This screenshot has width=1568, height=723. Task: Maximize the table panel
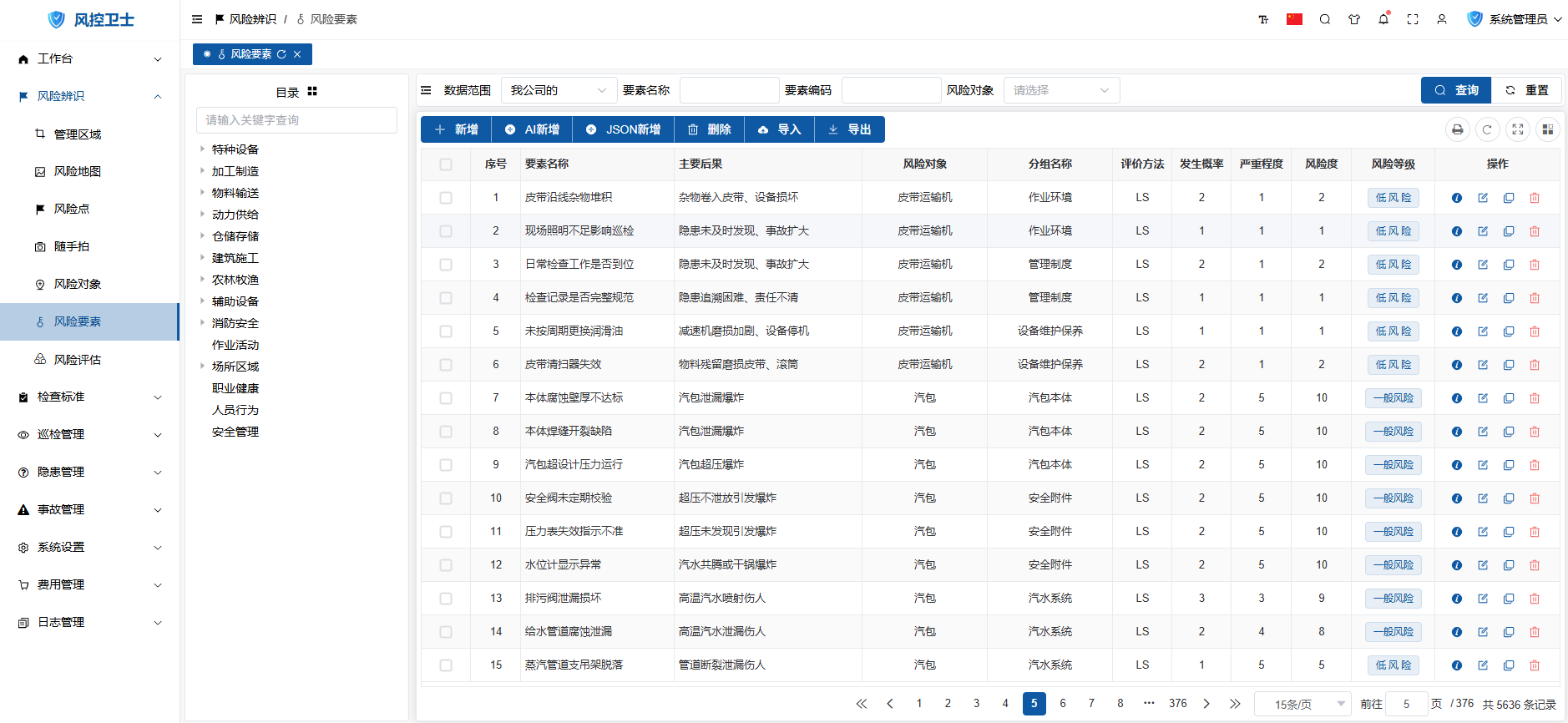(x=1518, y=129)
